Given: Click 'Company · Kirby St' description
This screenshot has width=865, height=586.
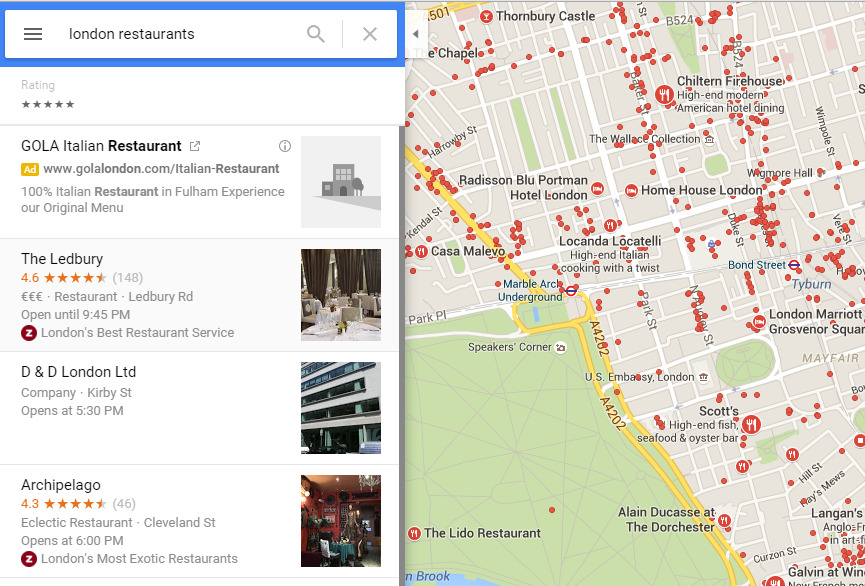Looking at the screenshot, I should [x=76, y=393].
